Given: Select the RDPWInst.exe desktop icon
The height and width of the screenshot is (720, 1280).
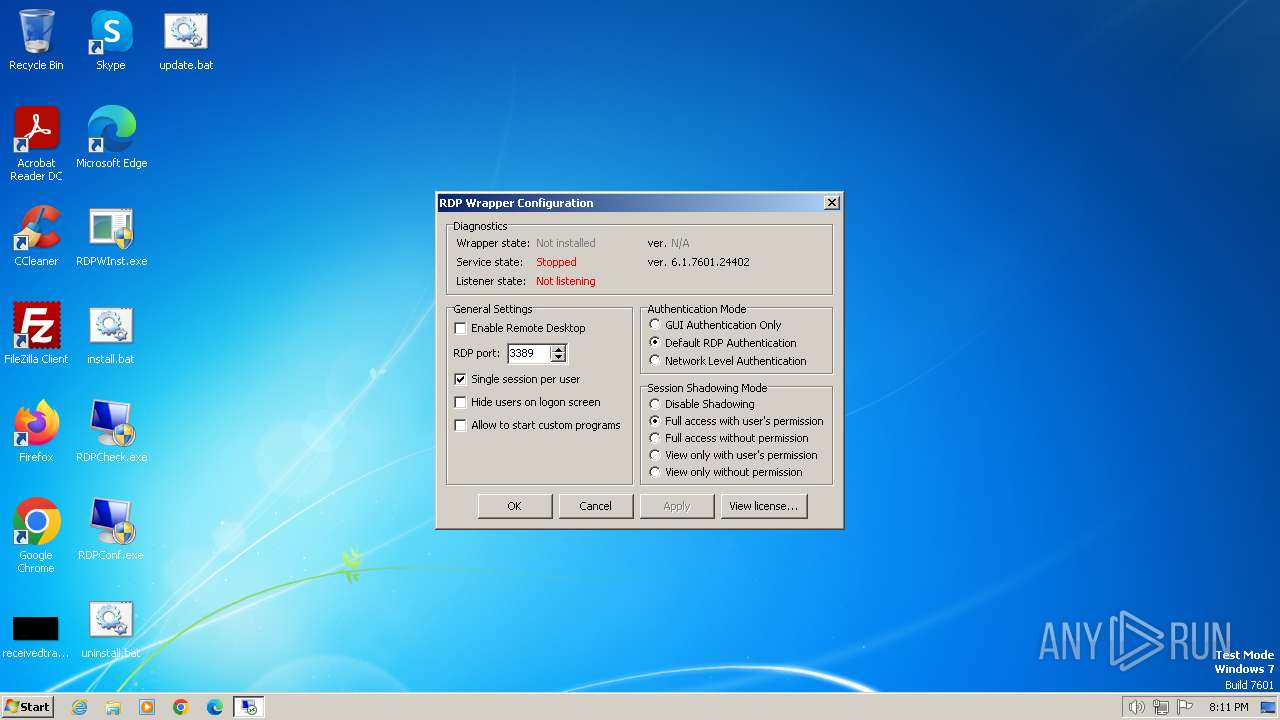Looking at the screenshot, I should [x=111, y=236].
